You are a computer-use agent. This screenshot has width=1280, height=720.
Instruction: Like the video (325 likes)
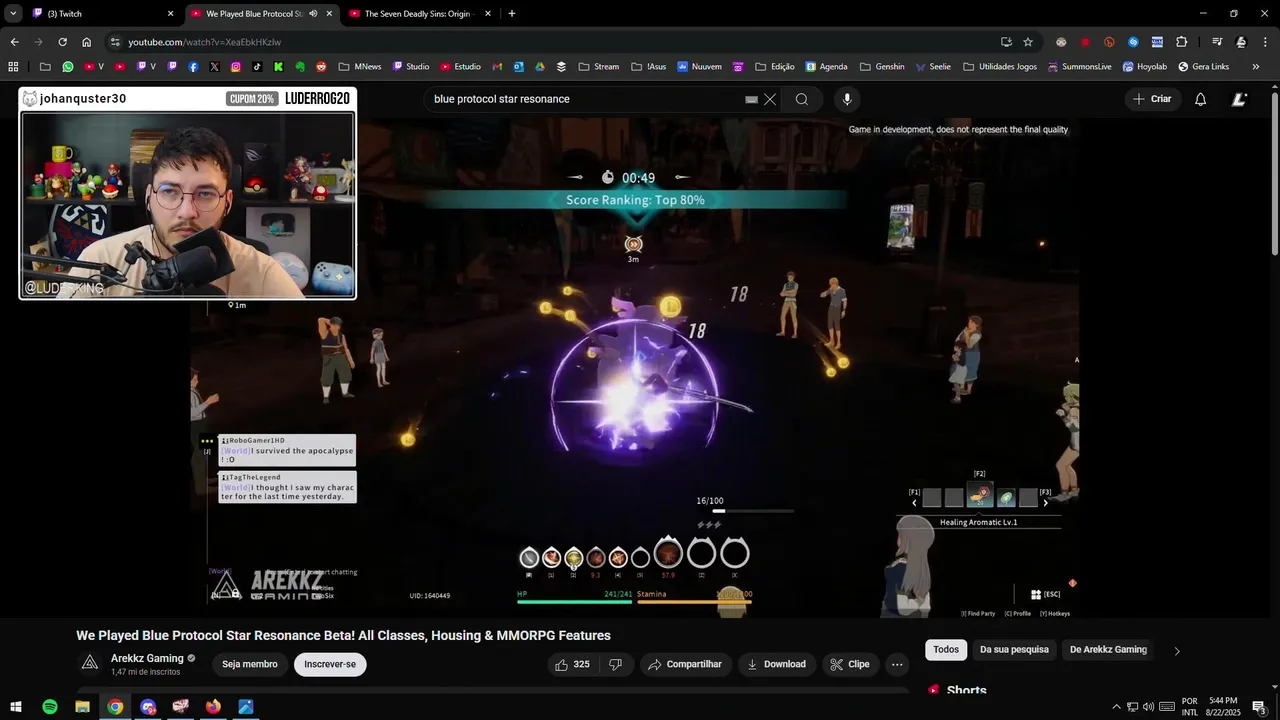572,664
